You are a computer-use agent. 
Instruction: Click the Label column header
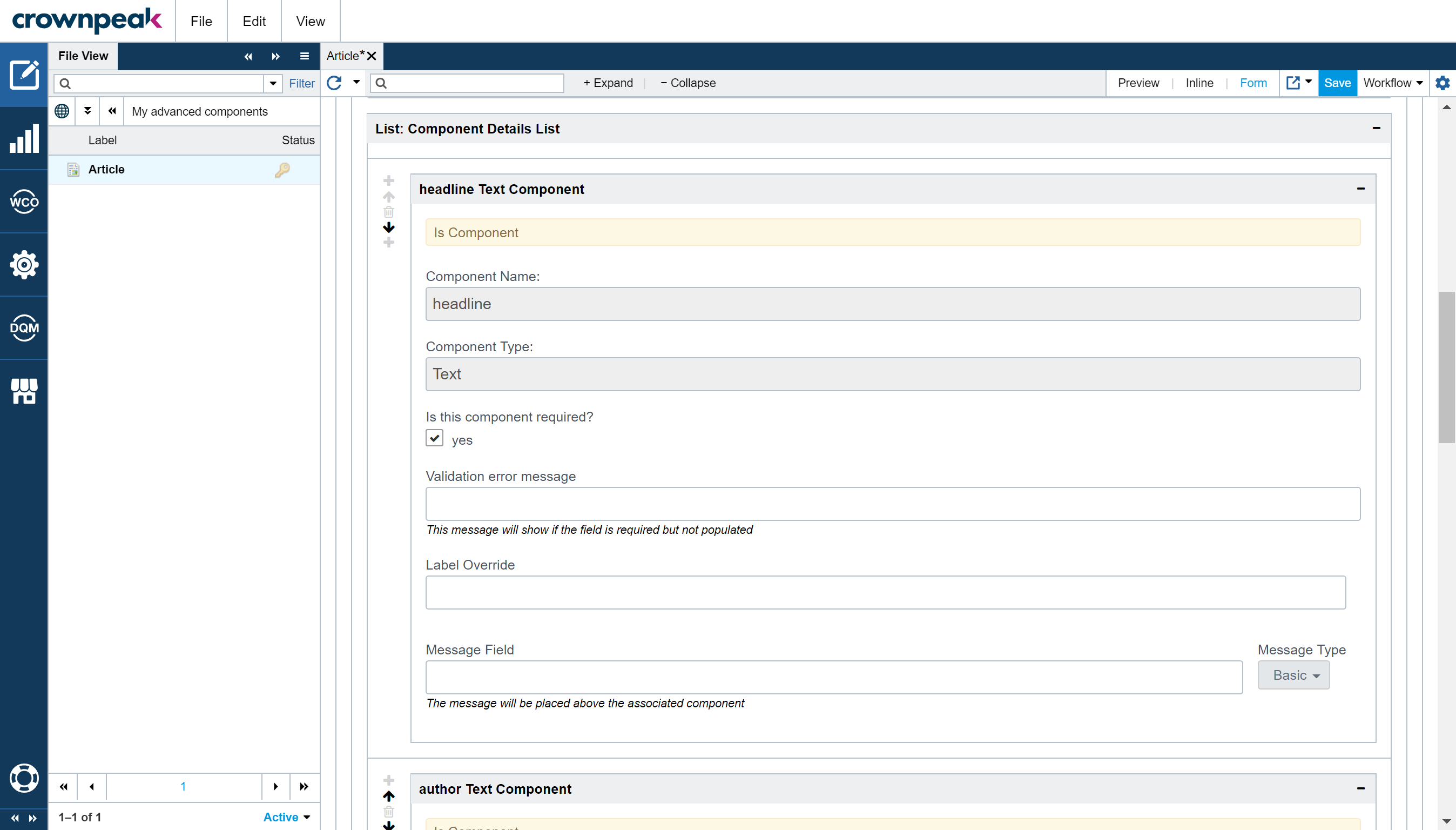point(103,140)
